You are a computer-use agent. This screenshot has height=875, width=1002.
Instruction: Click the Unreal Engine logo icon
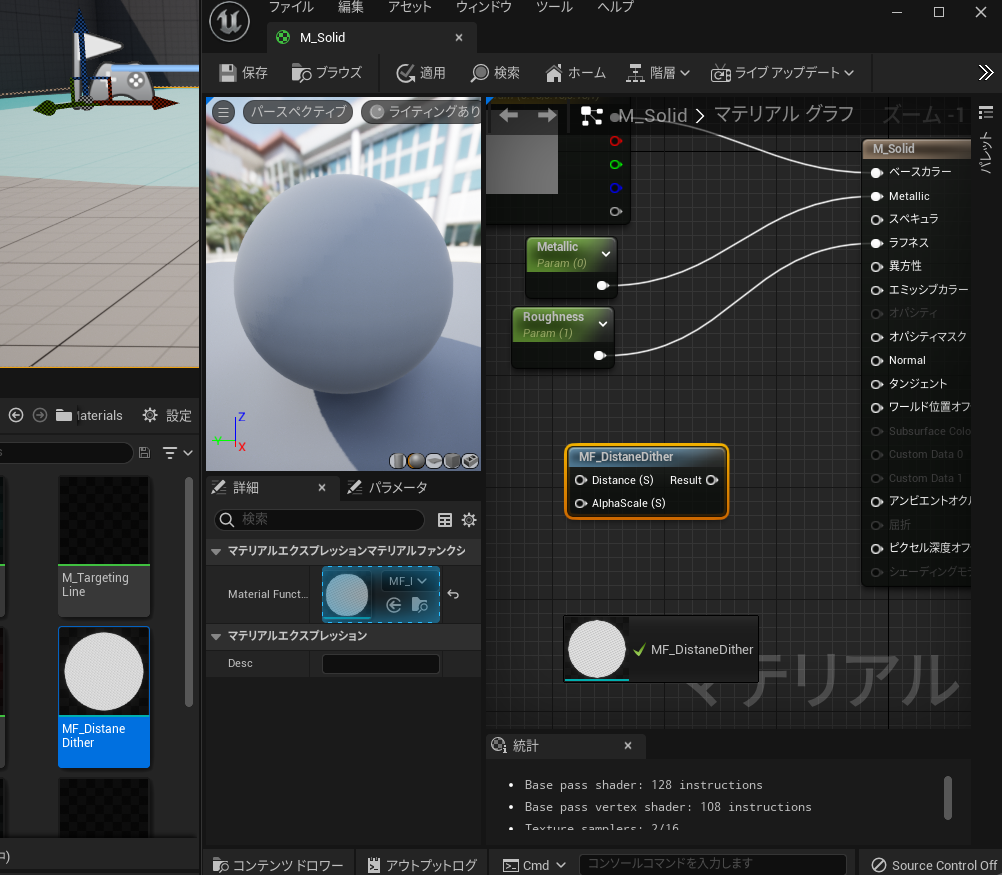click(229, 22)
